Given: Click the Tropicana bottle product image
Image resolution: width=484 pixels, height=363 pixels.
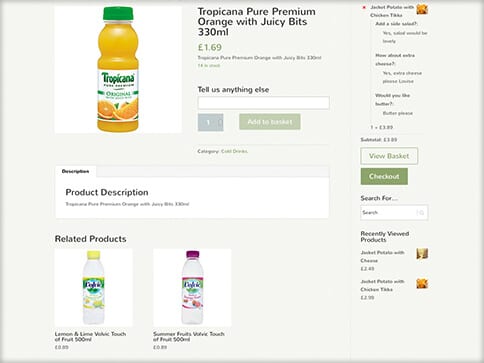Looking at the screenshot, I should pos(118,69).
